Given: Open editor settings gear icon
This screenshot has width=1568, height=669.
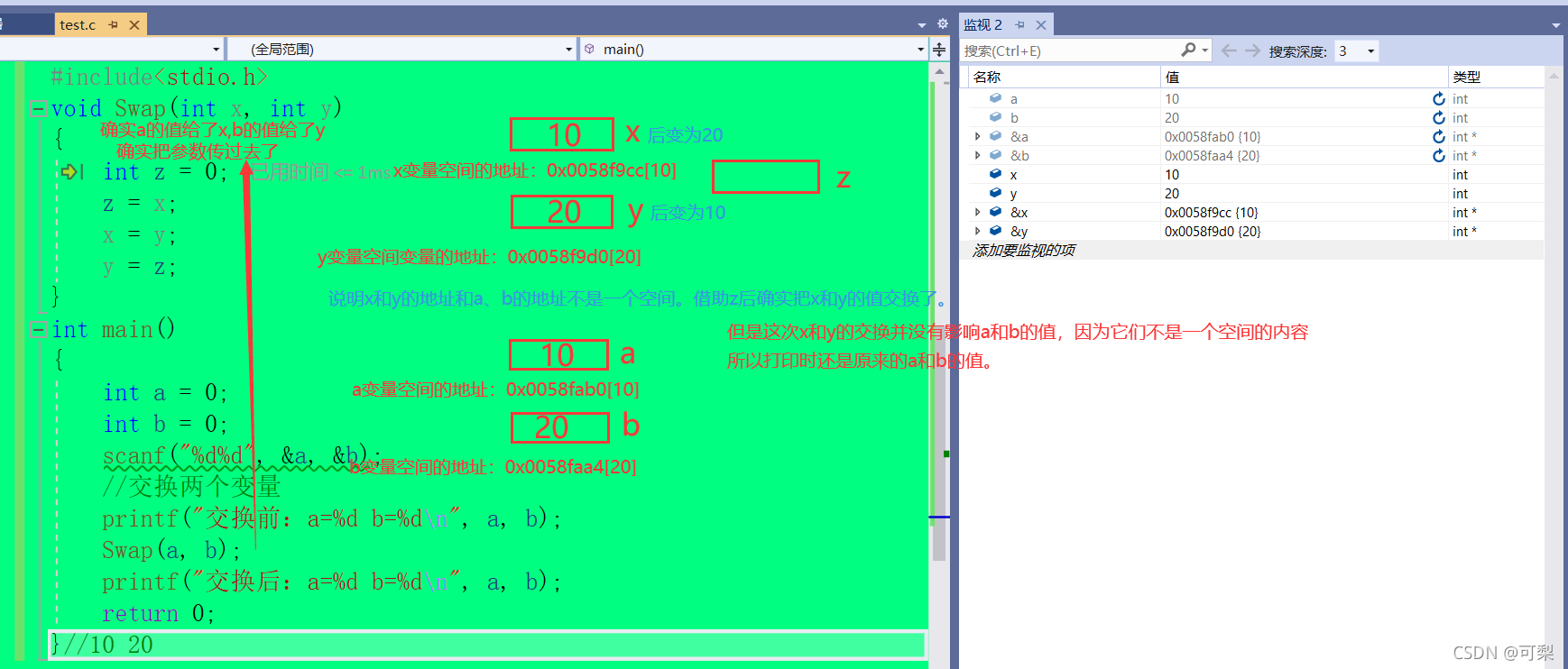Looking at the screenshot, I should click(x=943, y=23).
